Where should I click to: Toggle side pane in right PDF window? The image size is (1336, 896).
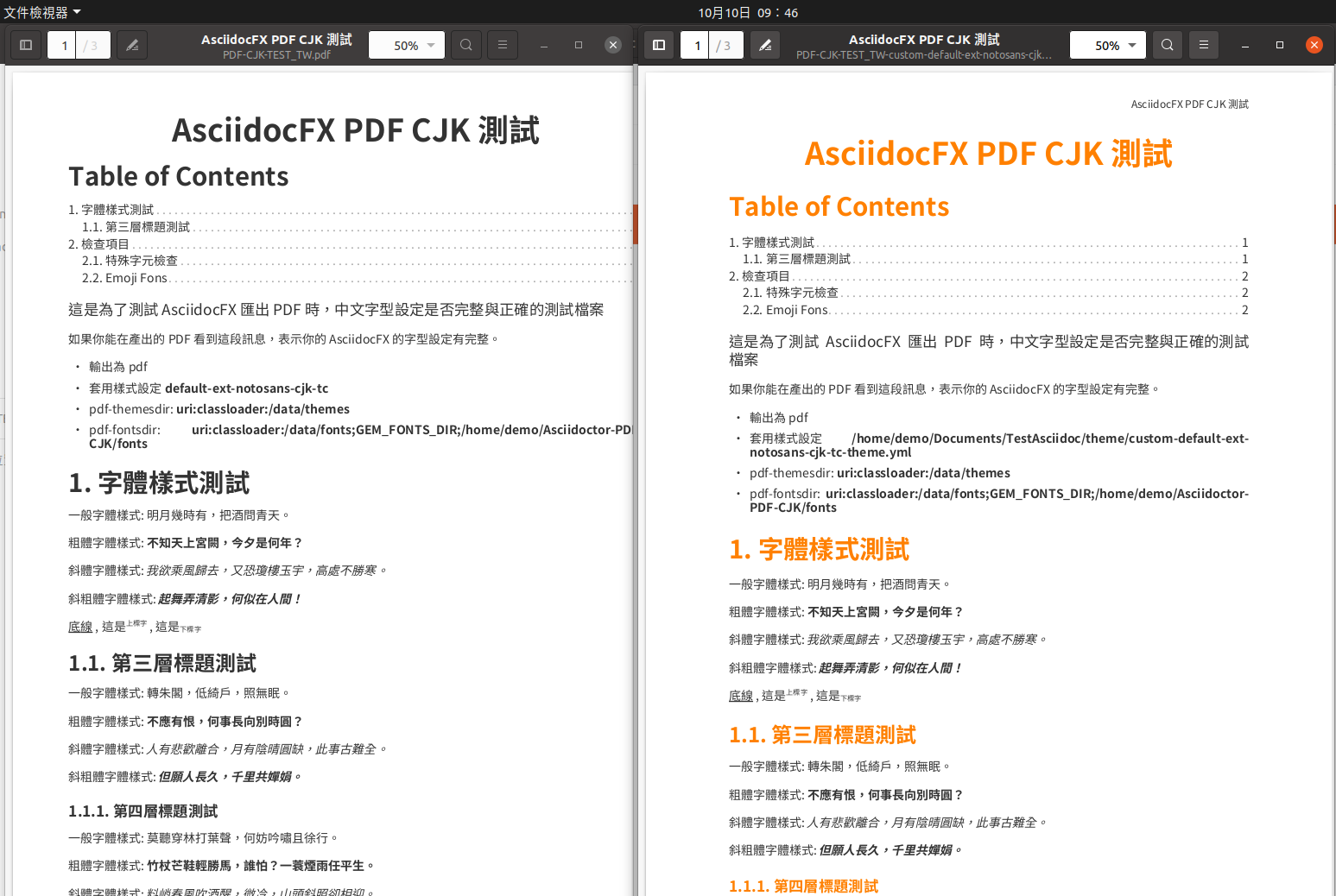659,45
